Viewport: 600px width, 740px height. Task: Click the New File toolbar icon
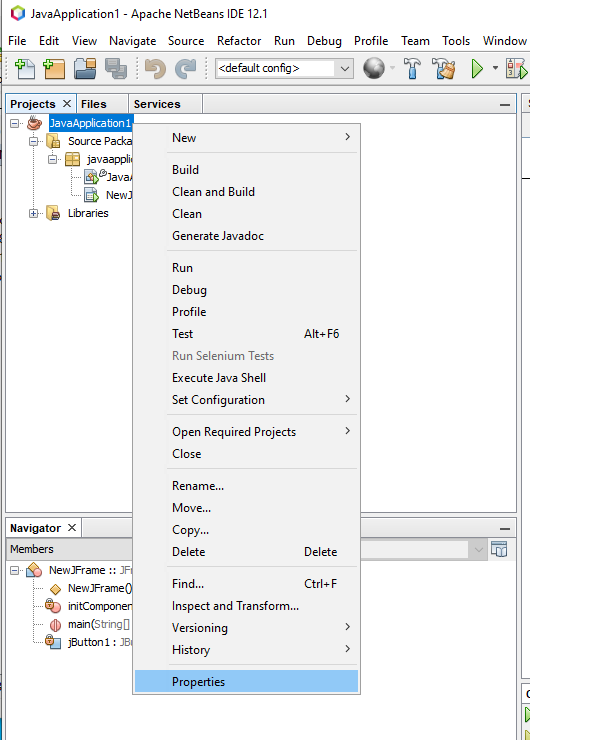[x=23, y=69]
